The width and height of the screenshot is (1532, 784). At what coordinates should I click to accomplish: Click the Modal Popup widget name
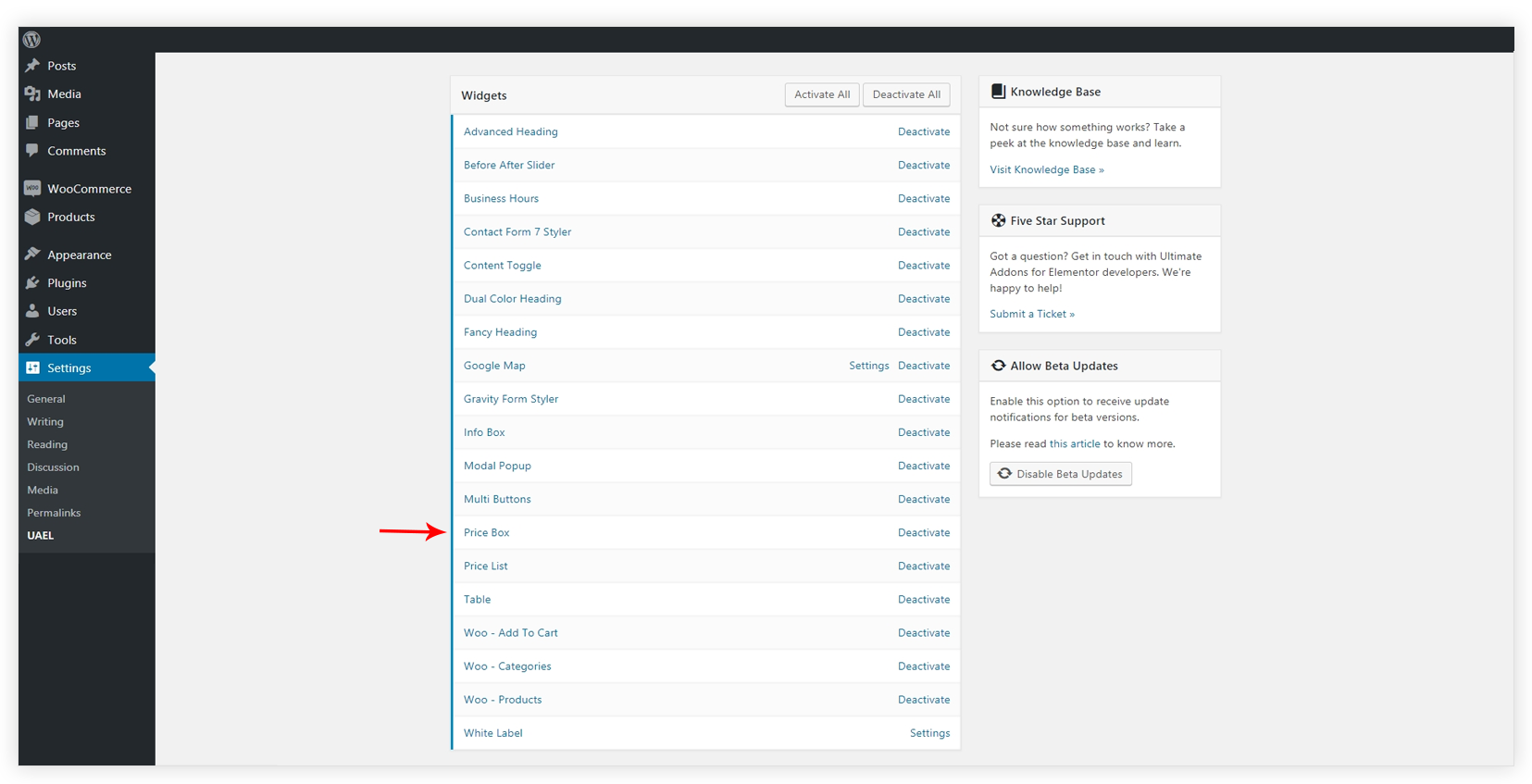(x=497, y=466)
